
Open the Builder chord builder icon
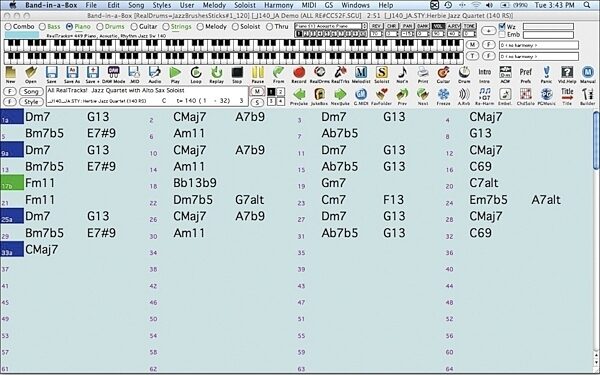click(588, 96)
